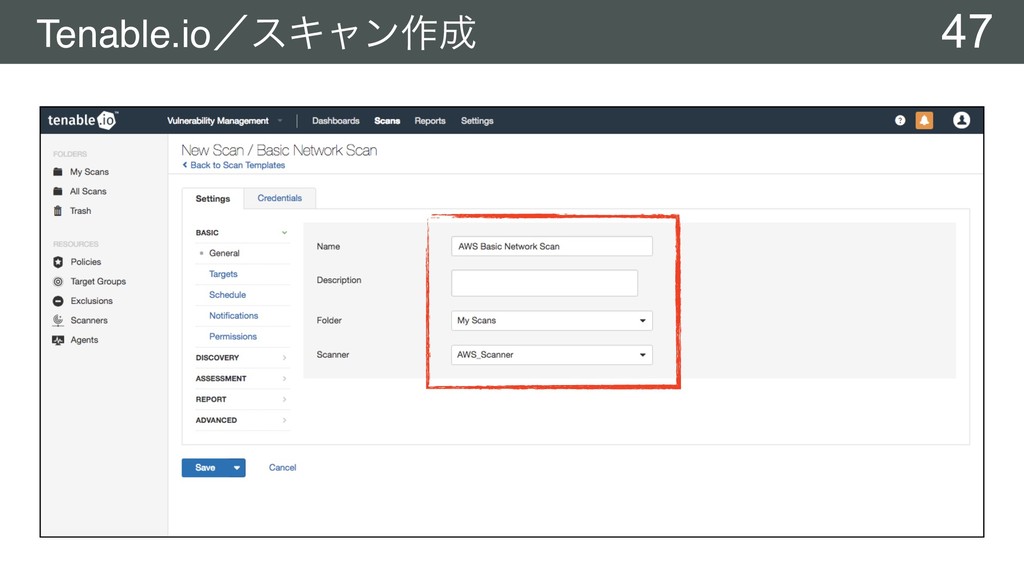Open the Scanner dropdown showing AWS_Scanner

(x=552, y=355)
